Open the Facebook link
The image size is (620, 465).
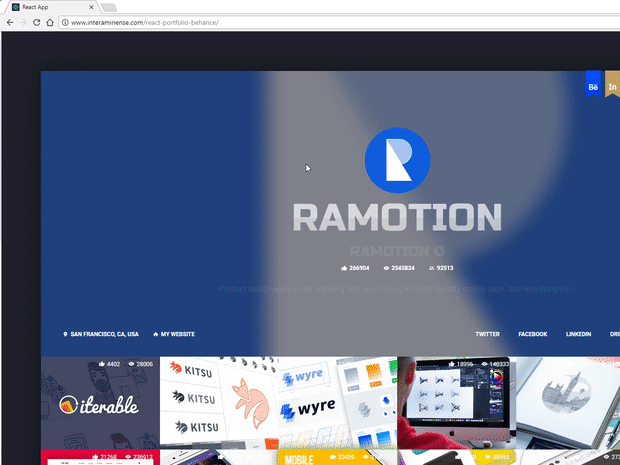tap(533, 334)
